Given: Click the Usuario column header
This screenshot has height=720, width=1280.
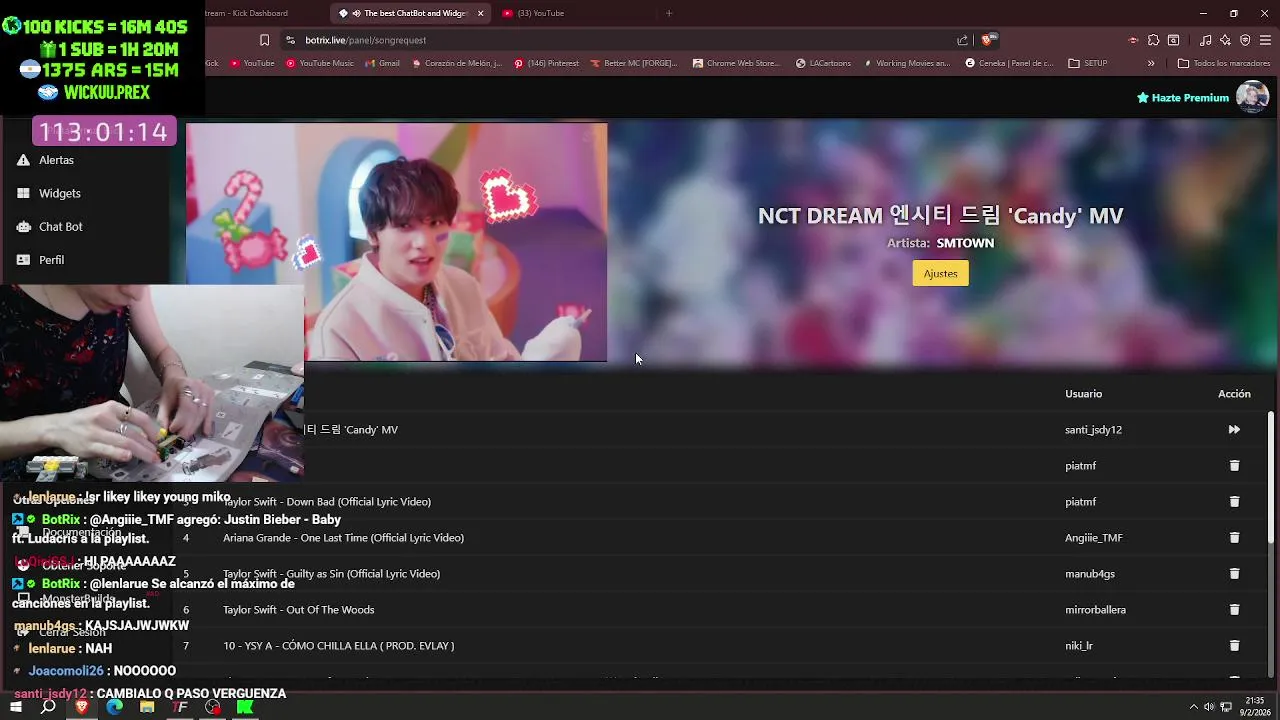Looking at the screenshot, I should (1083, 394).
